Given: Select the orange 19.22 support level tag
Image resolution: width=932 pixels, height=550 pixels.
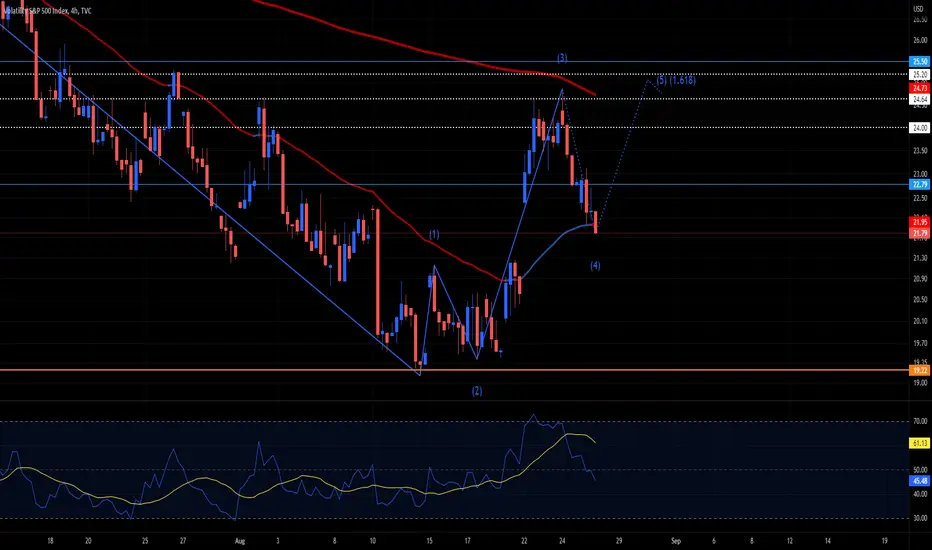Looking at the screenshot, I should click(920, 370).
